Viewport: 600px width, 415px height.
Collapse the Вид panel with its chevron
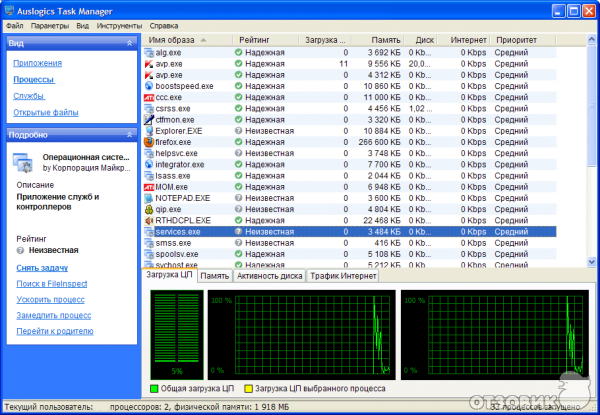coord(130,44)
